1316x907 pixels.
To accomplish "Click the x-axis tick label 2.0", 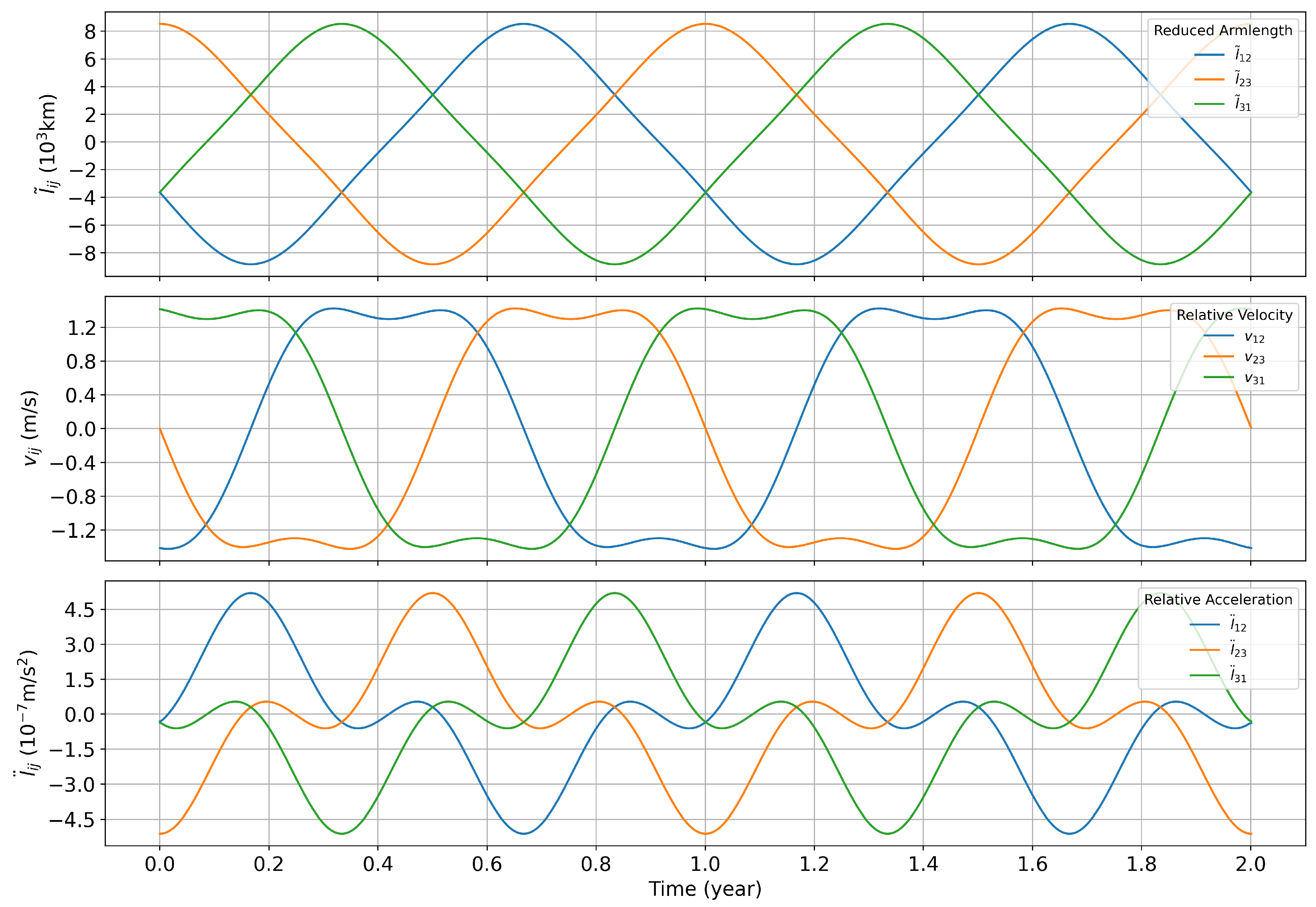I will pos(1250,864).
